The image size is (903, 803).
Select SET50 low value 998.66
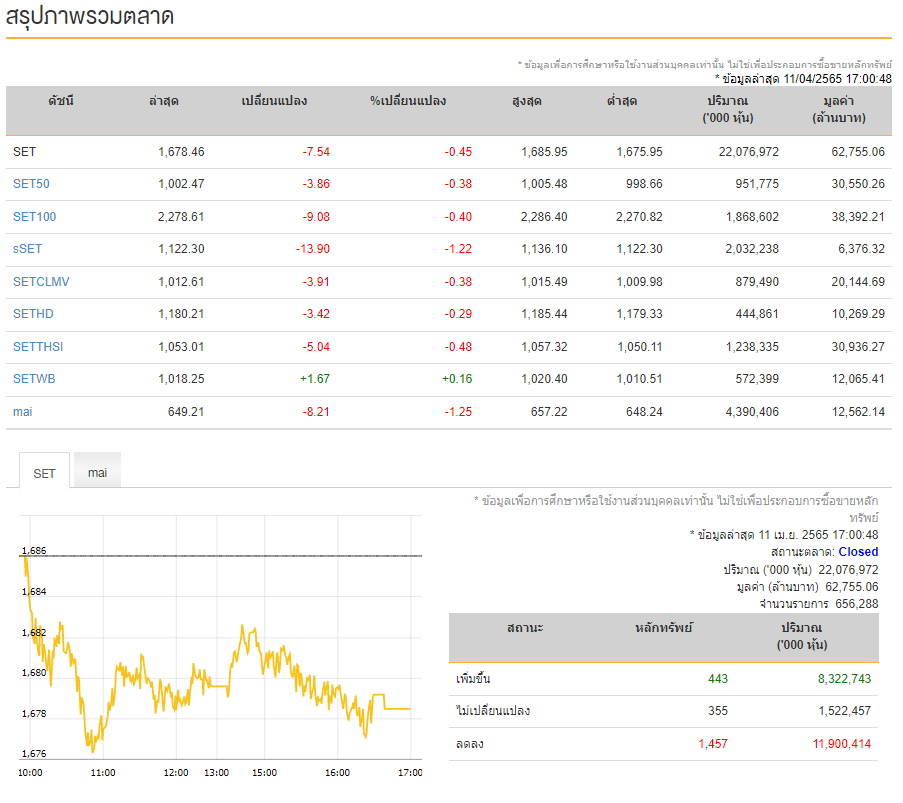(644, 184)
